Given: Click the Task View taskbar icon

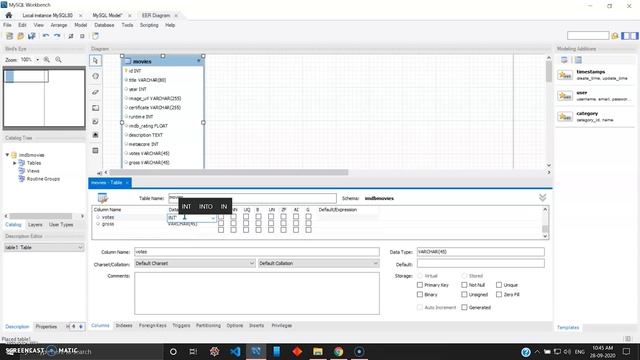Looking at the screenshot, I should (193, 351).
